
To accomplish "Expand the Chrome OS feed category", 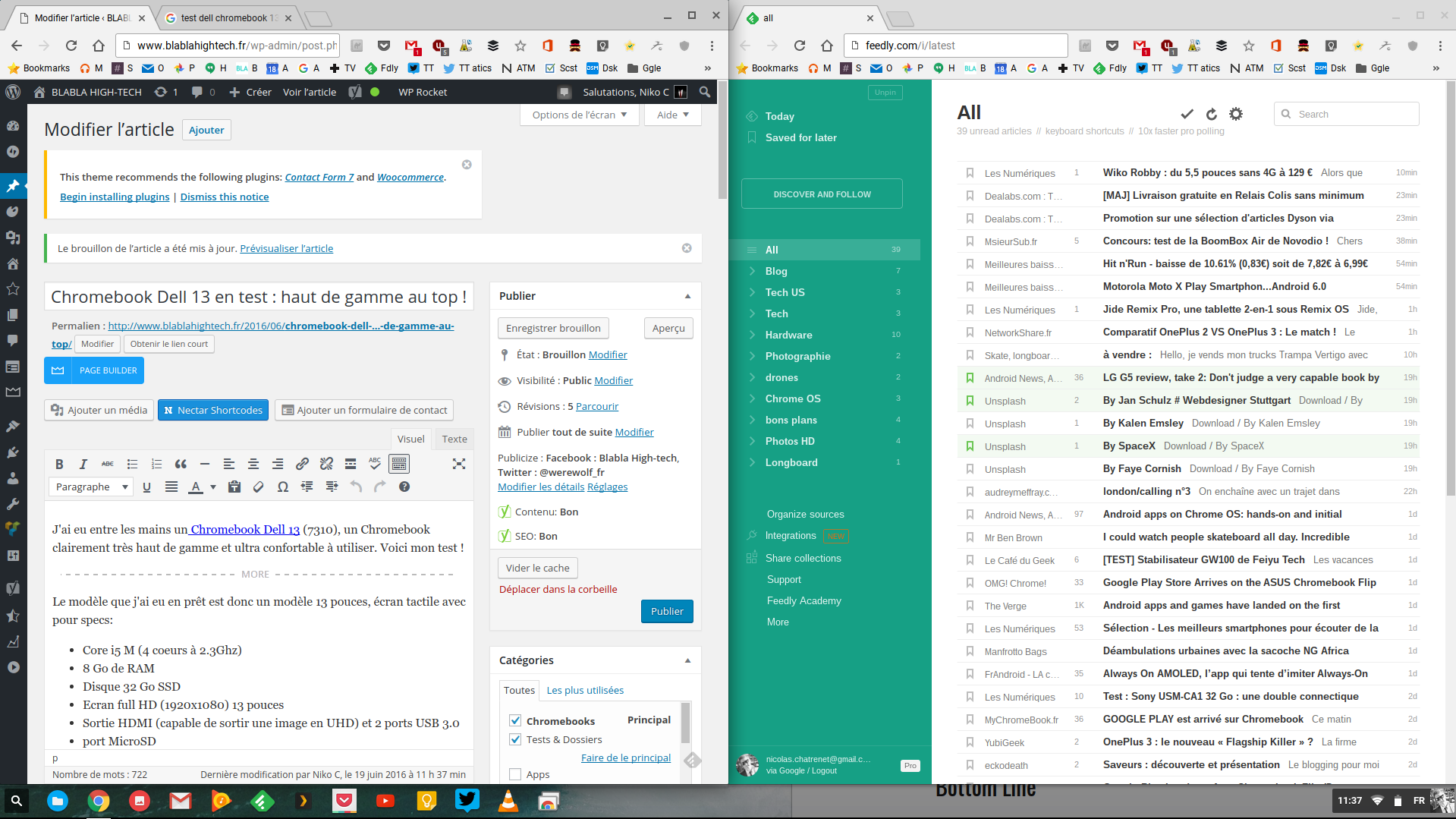I will point(752,398).
